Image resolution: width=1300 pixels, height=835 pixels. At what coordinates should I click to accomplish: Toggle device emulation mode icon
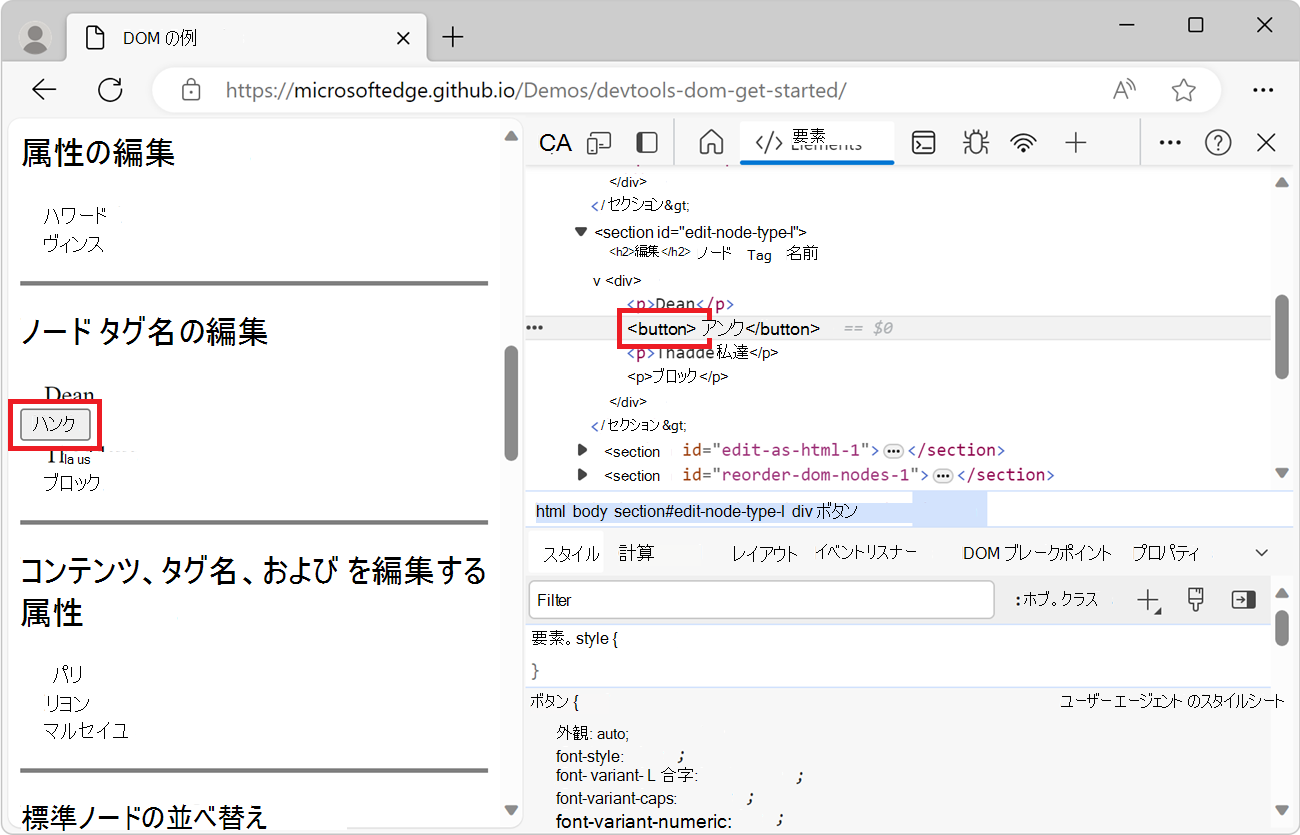(x=598, y=143)
